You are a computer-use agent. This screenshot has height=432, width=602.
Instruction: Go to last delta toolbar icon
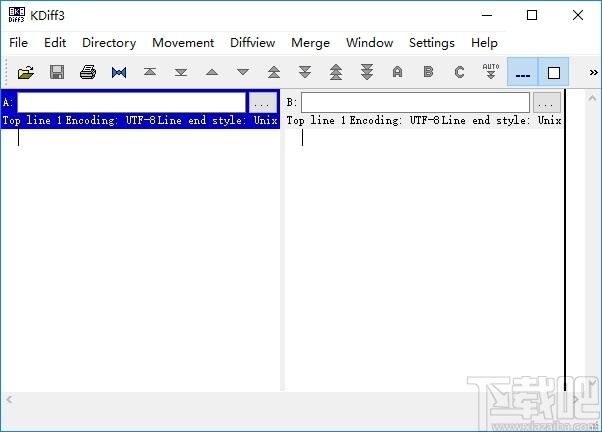click(181, 72)
